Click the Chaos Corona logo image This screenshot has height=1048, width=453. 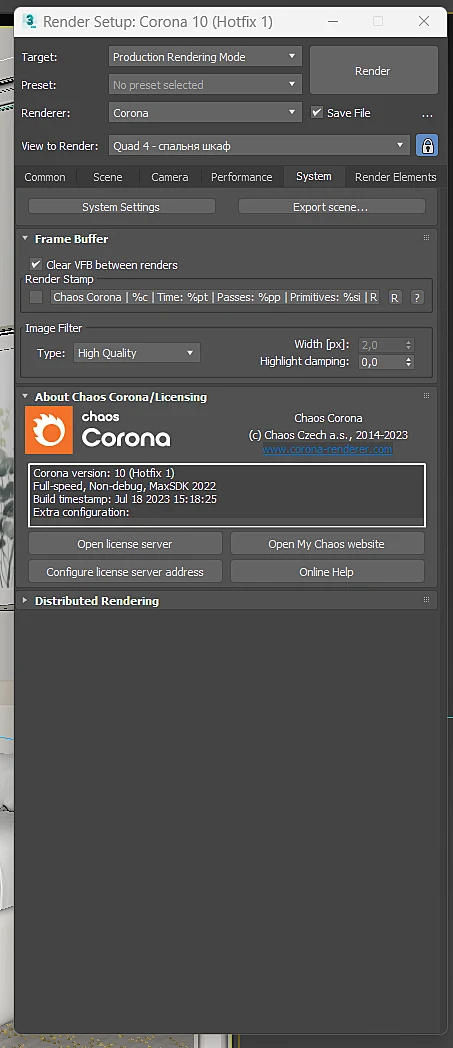pos(98,430)
